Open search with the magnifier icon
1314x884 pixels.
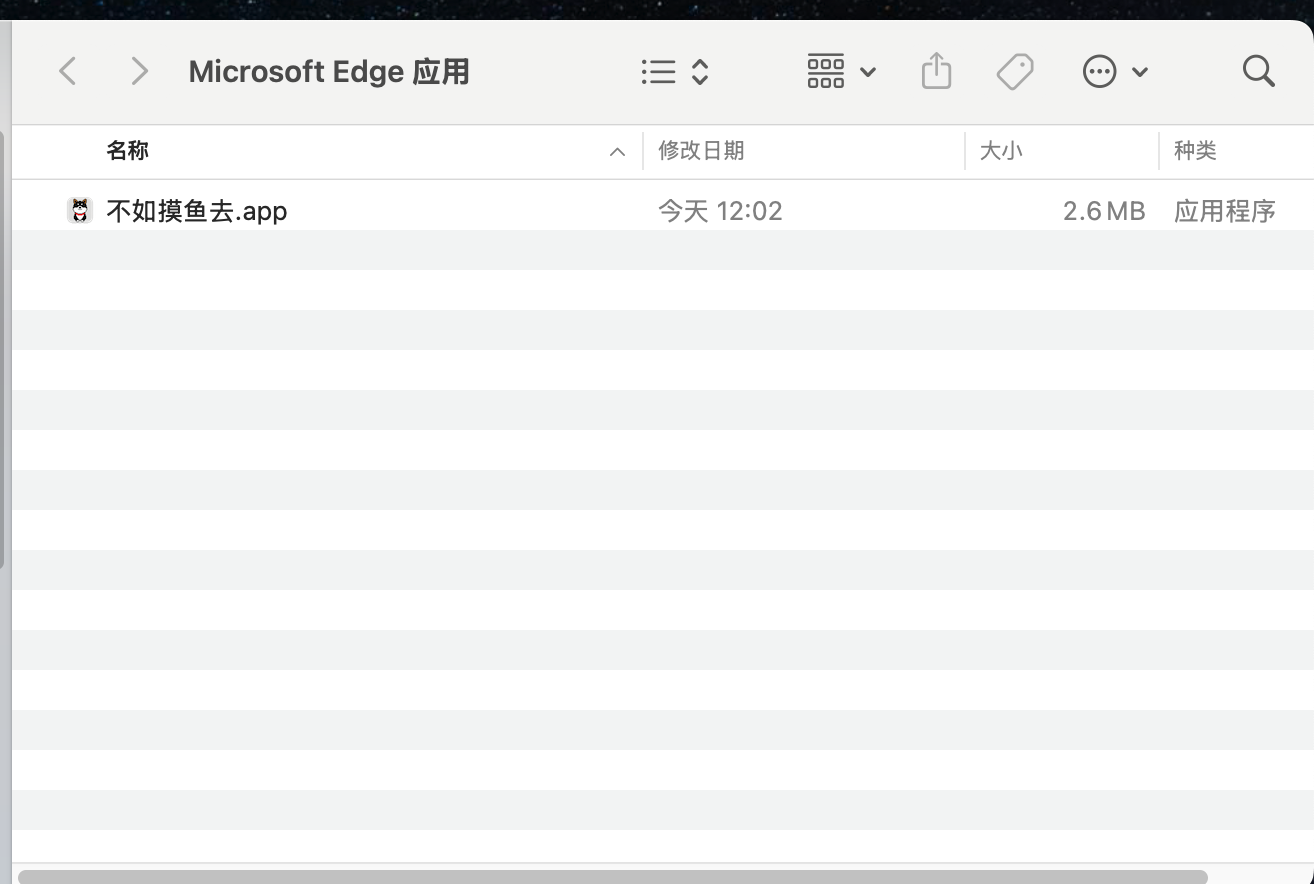coord(1258,71)
